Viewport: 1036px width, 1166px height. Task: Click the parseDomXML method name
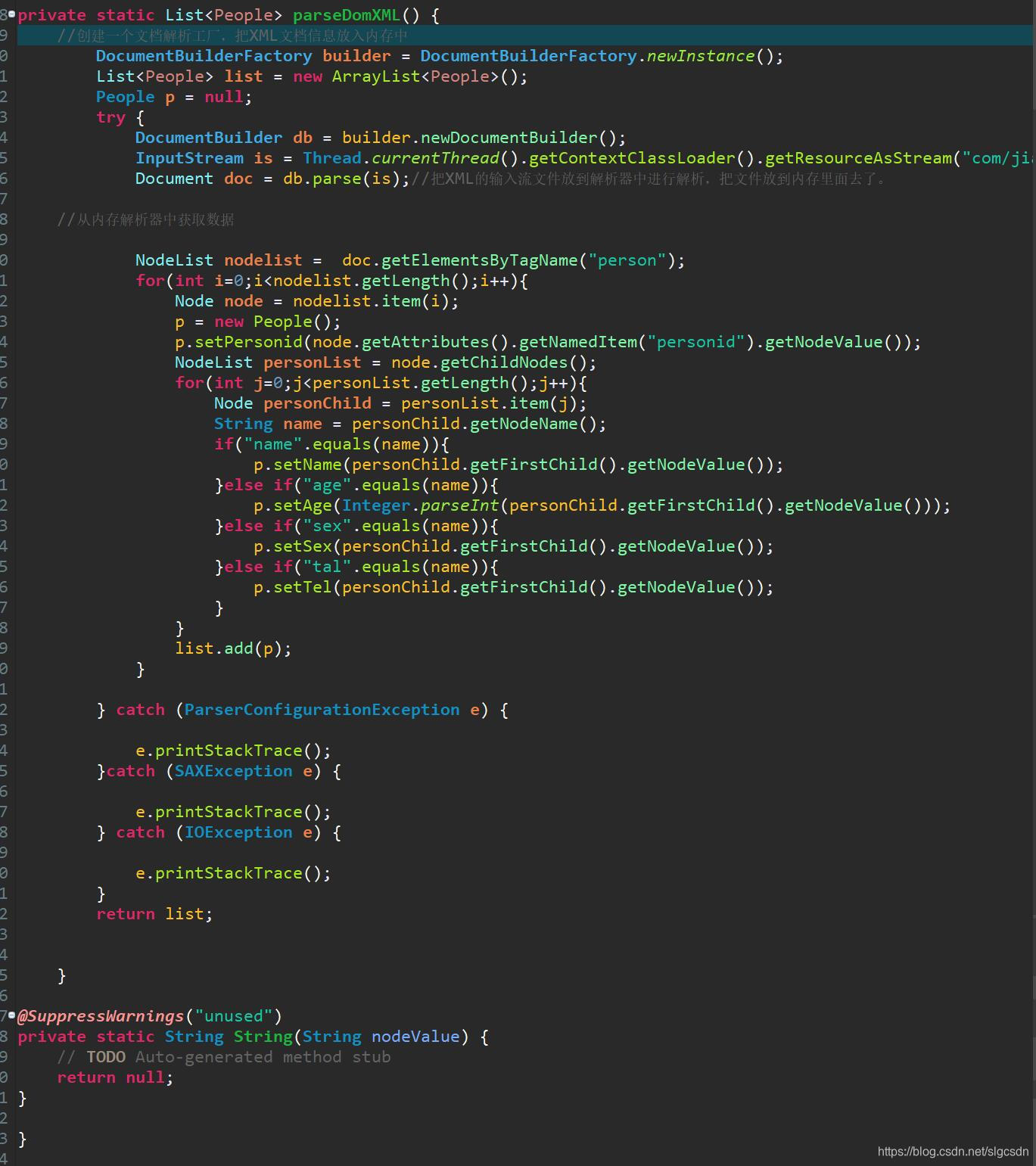point(346,15)
